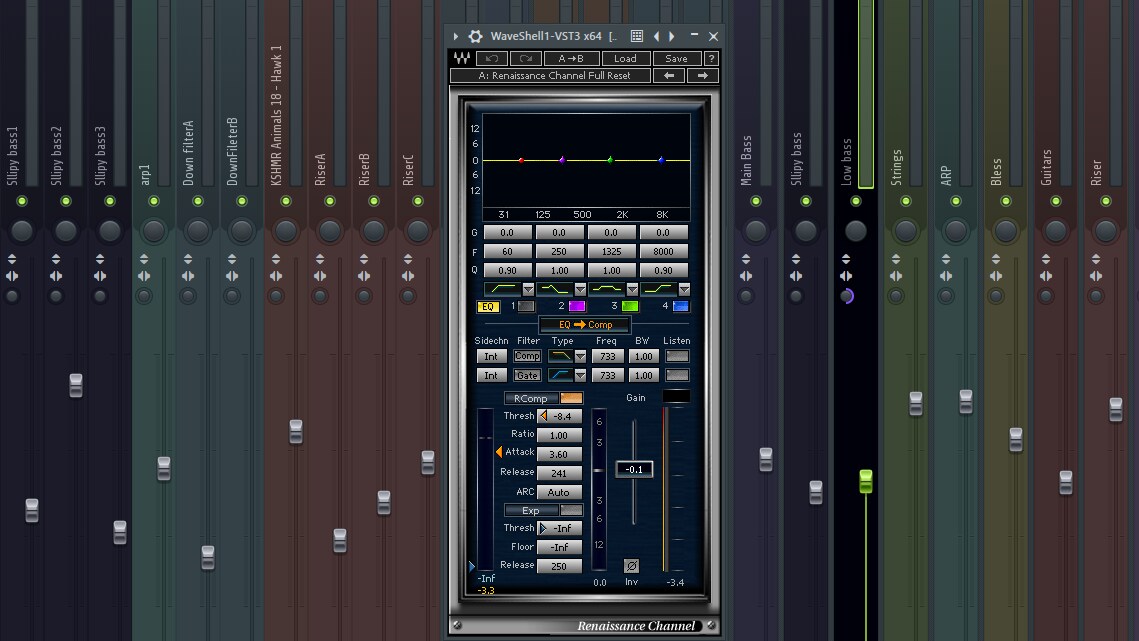Open the plugin options gear icon
The image size is (1139, 641).
point(475,36)
